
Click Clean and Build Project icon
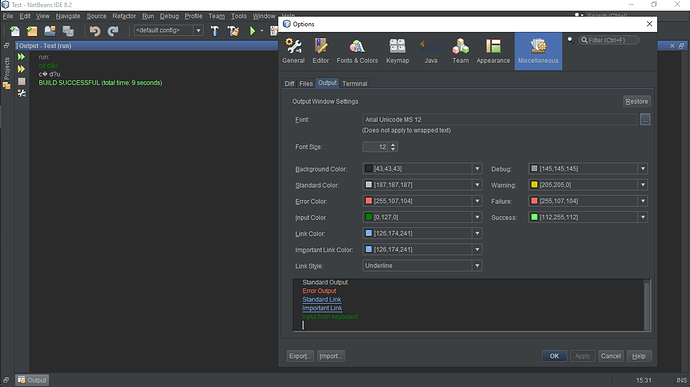click(233, 31)
